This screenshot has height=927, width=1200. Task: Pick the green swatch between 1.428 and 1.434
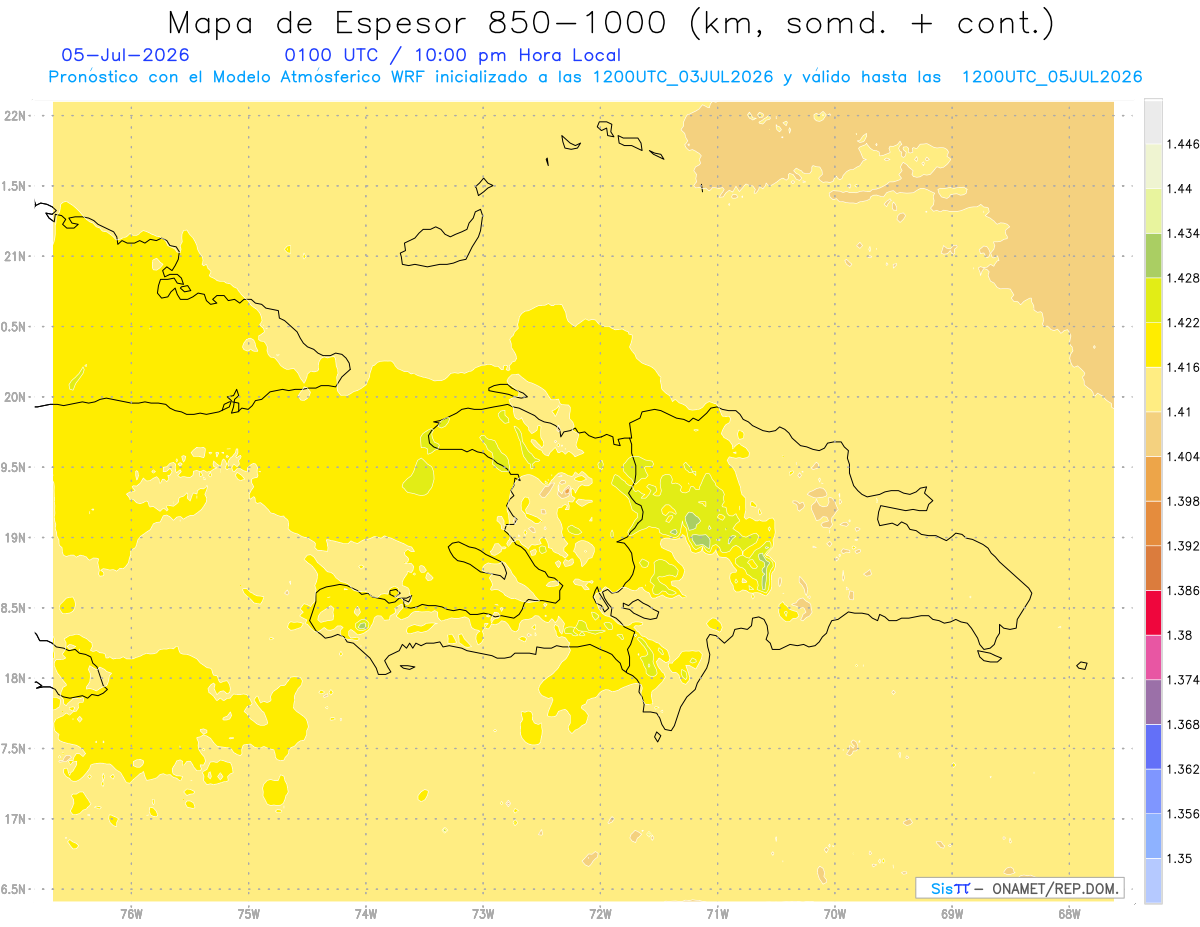click(1153, 255)
